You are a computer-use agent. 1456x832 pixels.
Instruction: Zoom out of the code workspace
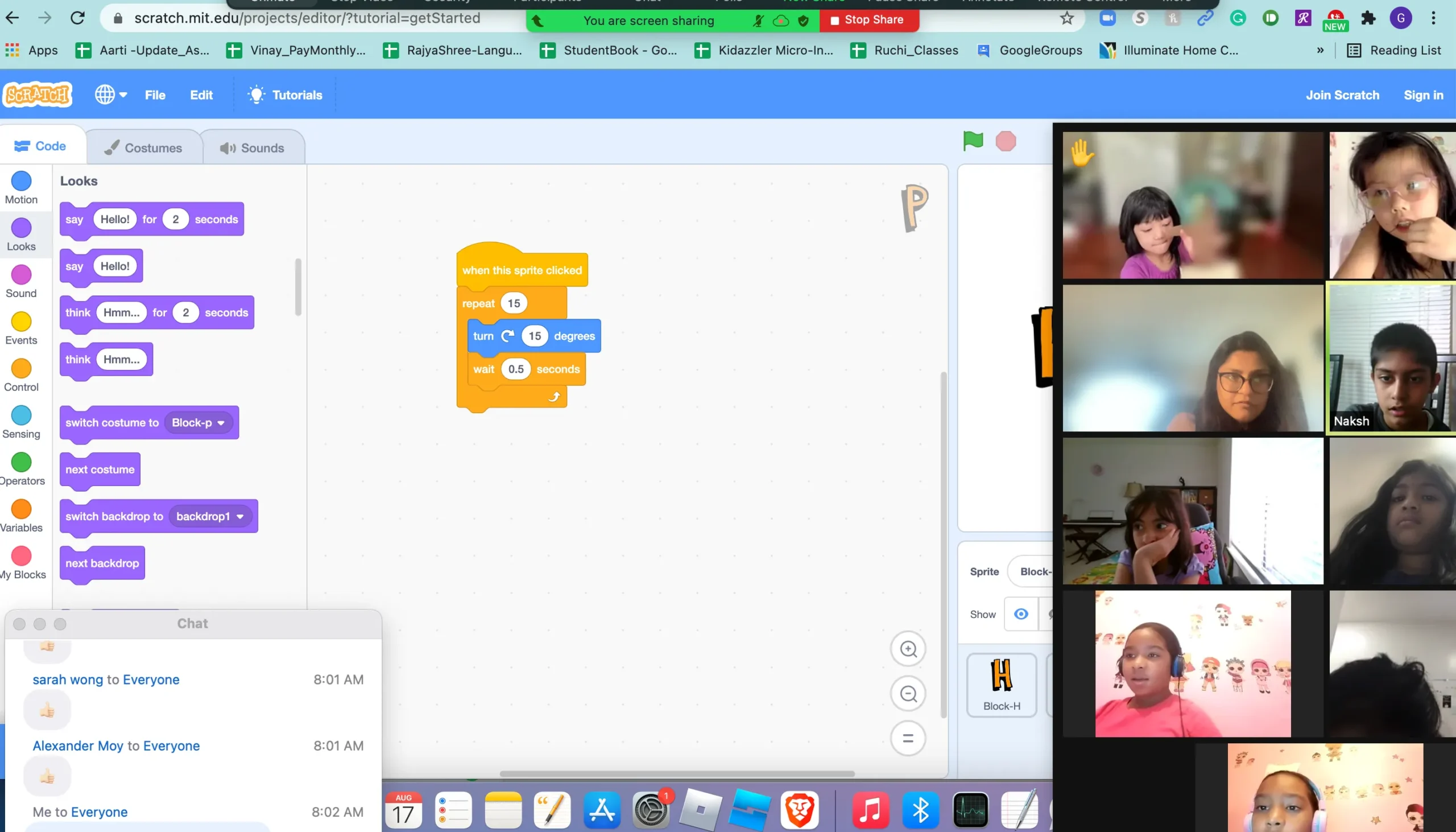coord(908,694)
